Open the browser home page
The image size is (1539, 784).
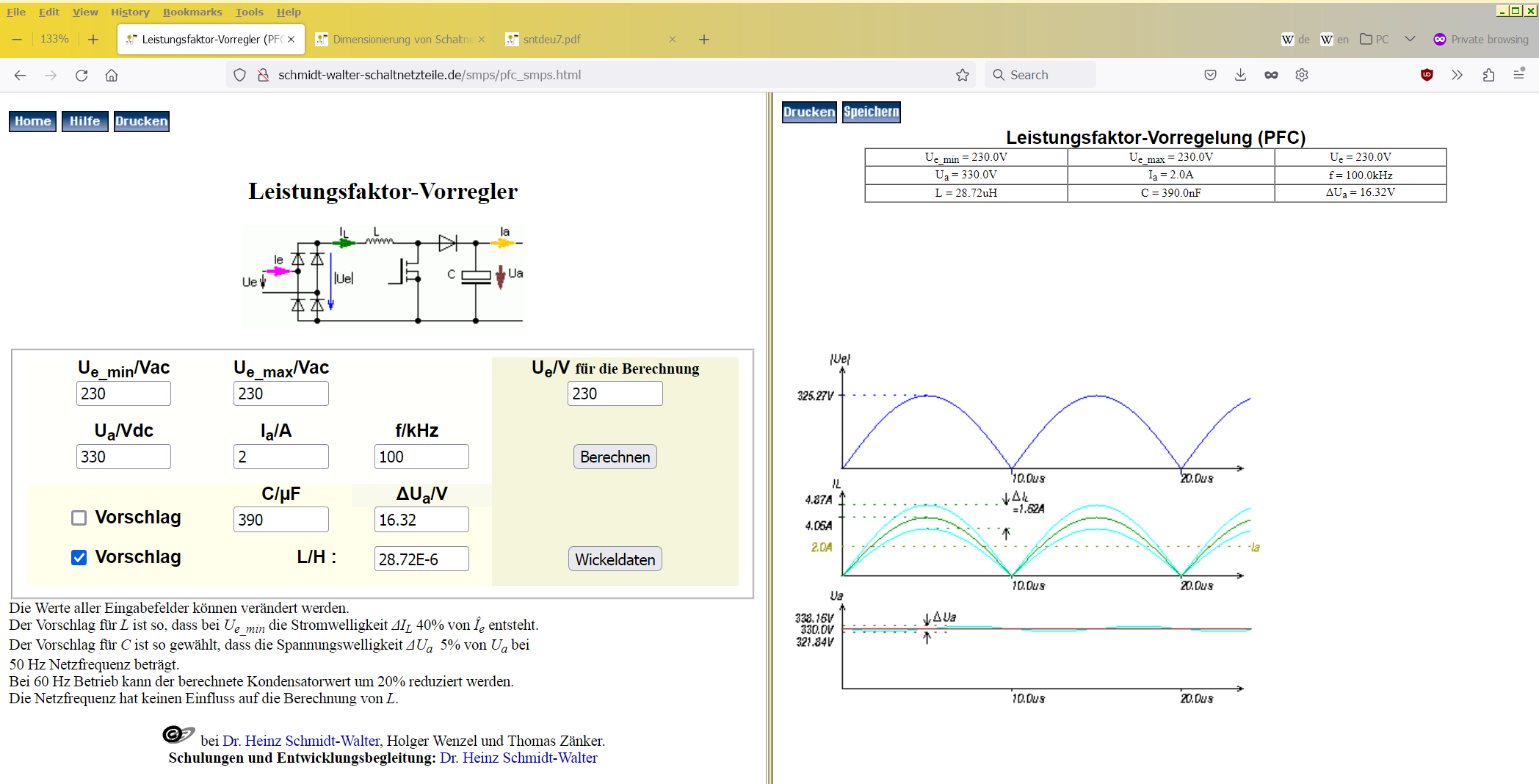tap(112, 75)
